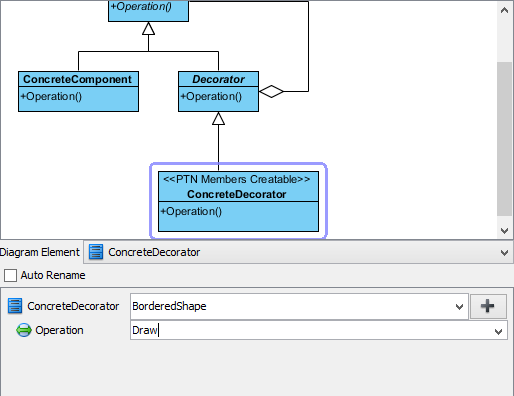Click the class icon beside the ConcreteDecorator dropdown

96,252
